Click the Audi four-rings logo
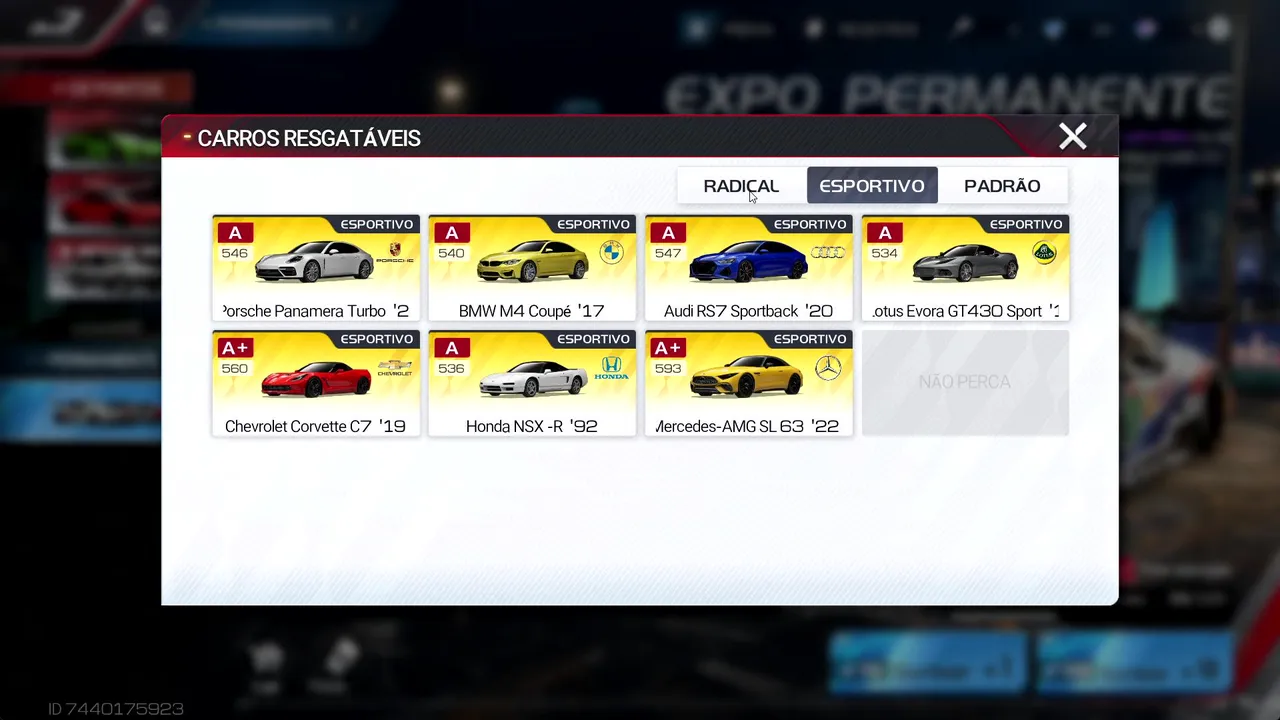Screen dimensions: 1280x720 [828, 253]
